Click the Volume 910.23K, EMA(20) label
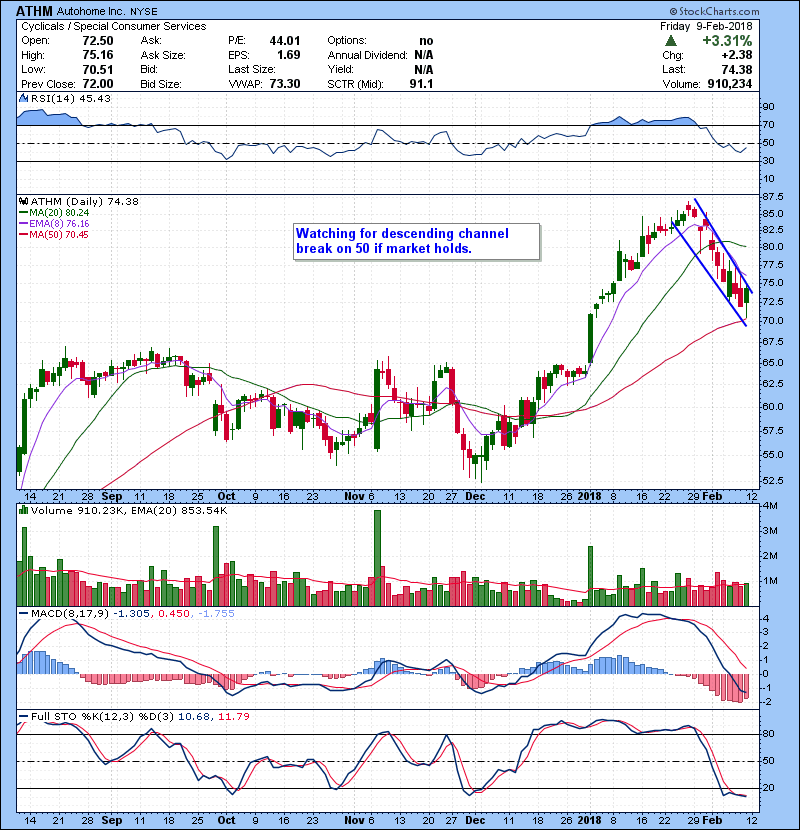 pos(129,511)
